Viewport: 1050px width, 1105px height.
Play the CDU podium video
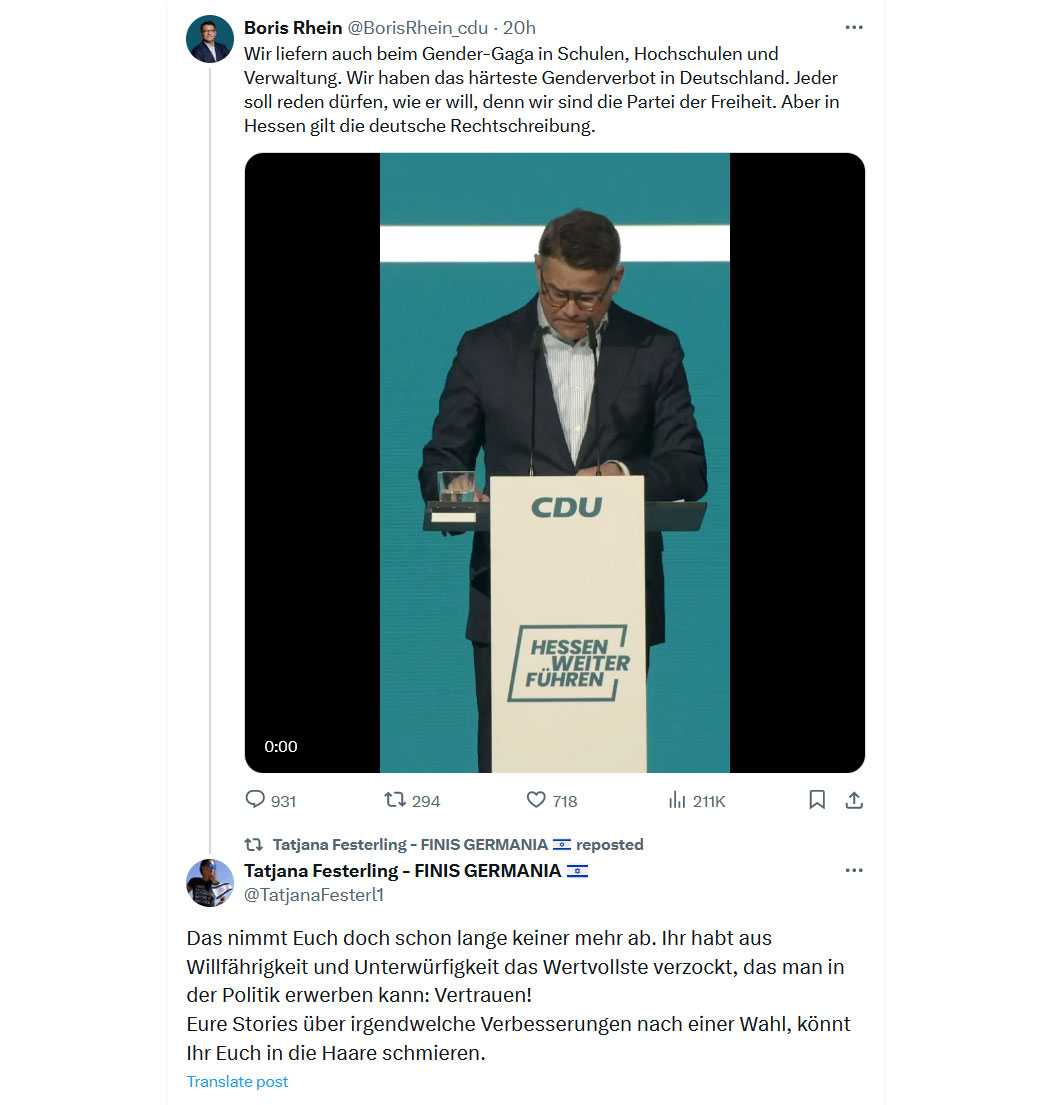pos(555,463)
